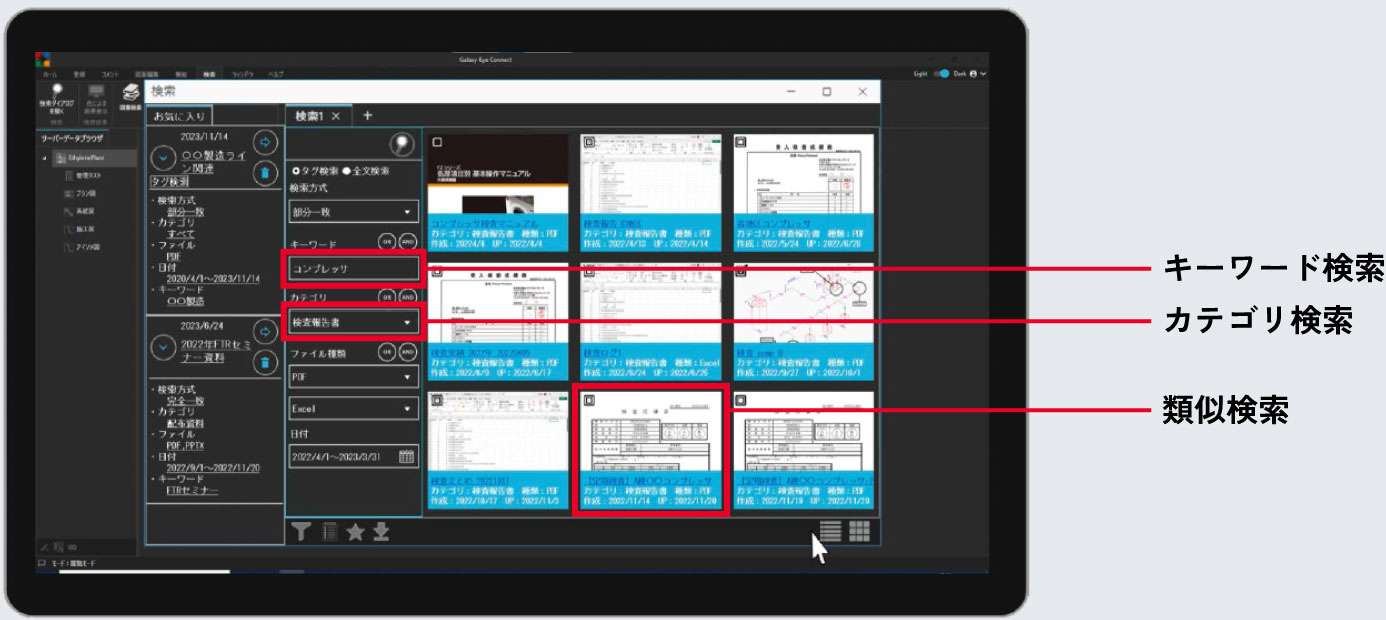The height and width of the screenshot is (620, 1386).
Task: Click the カテゴリ AND button
Action: pos(407,297)
